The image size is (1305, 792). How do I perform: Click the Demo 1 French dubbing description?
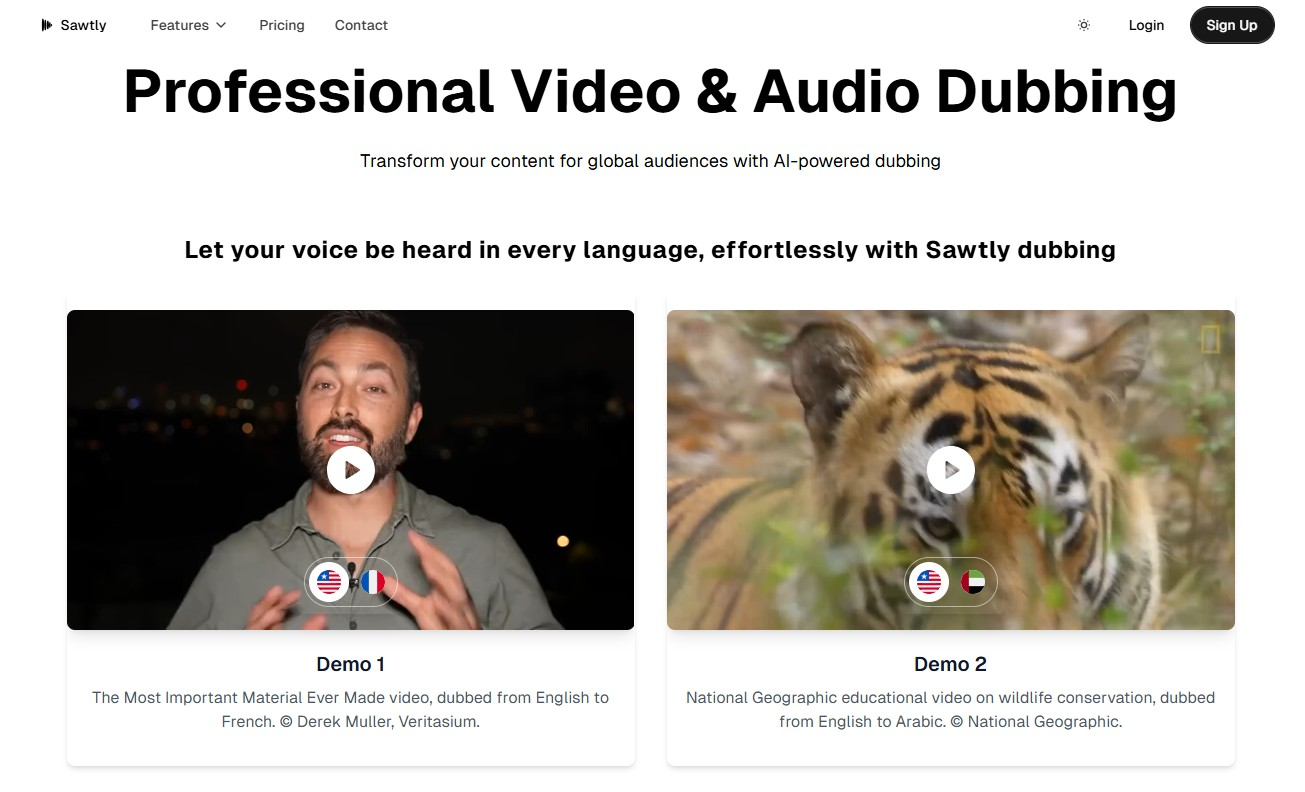(x=350, y=709)
